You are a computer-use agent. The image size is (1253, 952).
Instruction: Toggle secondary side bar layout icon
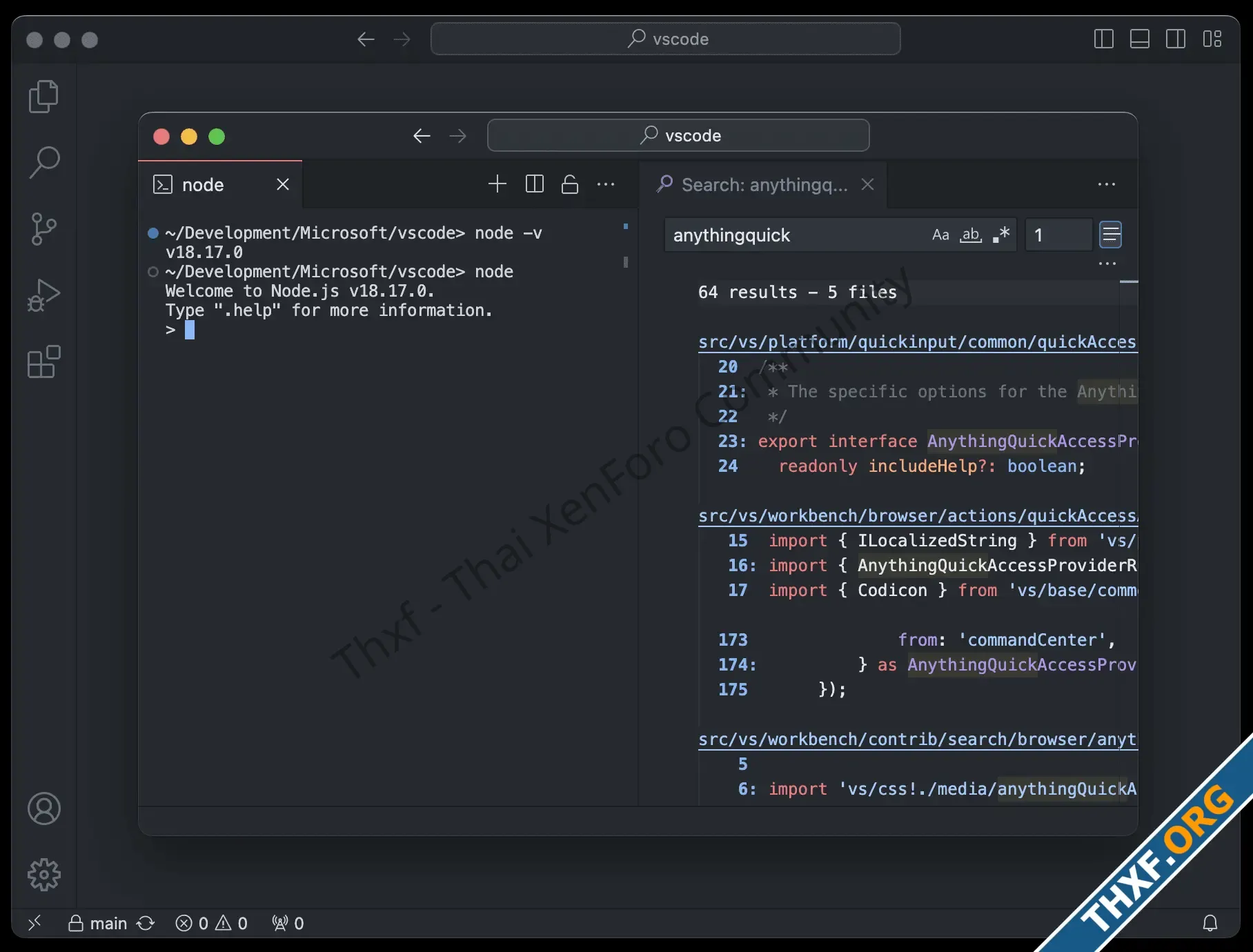click(1176, 39)
